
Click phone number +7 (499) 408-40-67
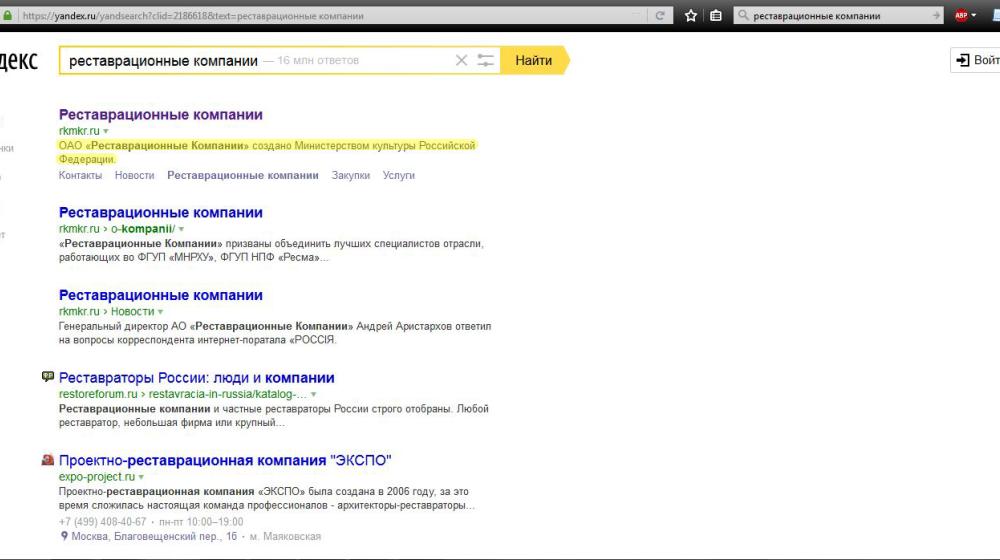point(103,522)
